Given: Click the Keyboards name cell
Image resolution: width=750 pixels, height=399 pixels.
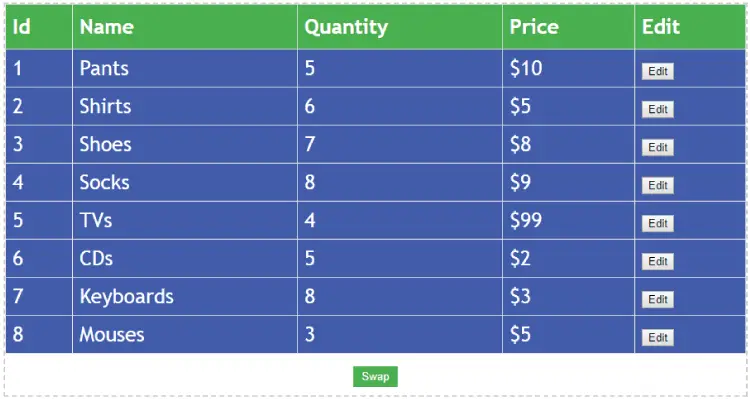Looking at the screenshot, I should pyautogui.click(x=185, y=297).
